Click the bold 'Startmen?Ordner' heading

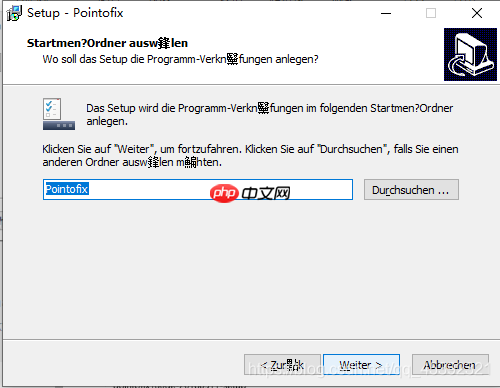tap(107, 43)
